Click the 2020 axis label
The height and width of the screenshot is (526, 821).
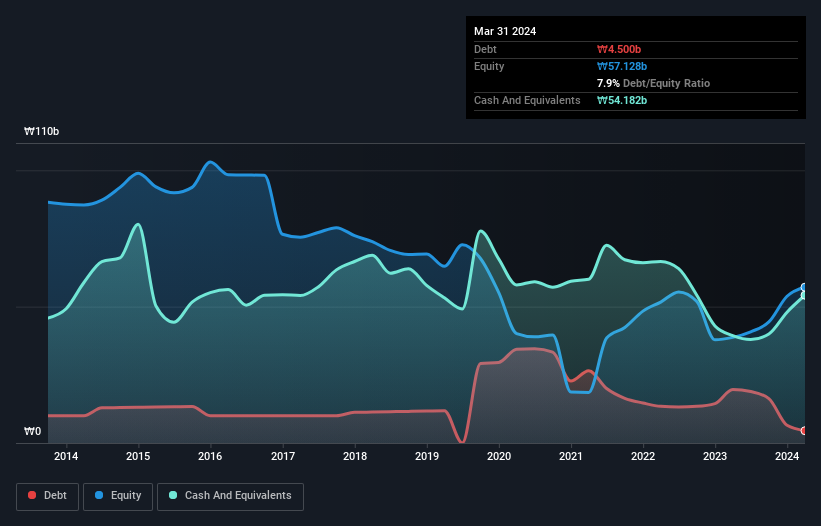tap(499, 456)
